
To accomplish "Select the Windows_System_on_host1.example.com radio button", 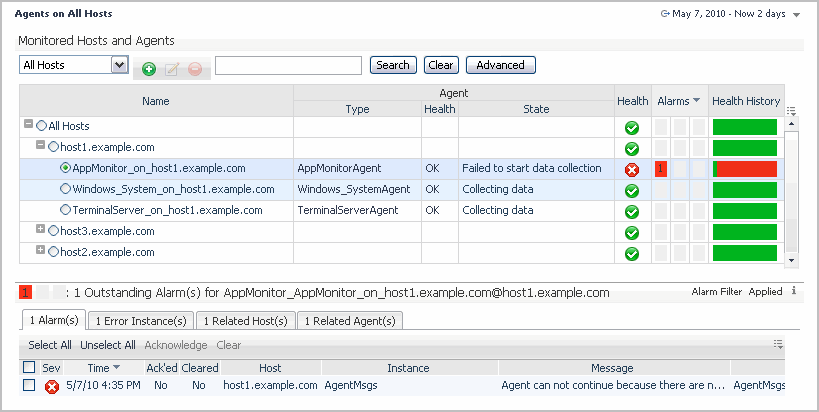I will pyautogui.click(x=66, y=189).
